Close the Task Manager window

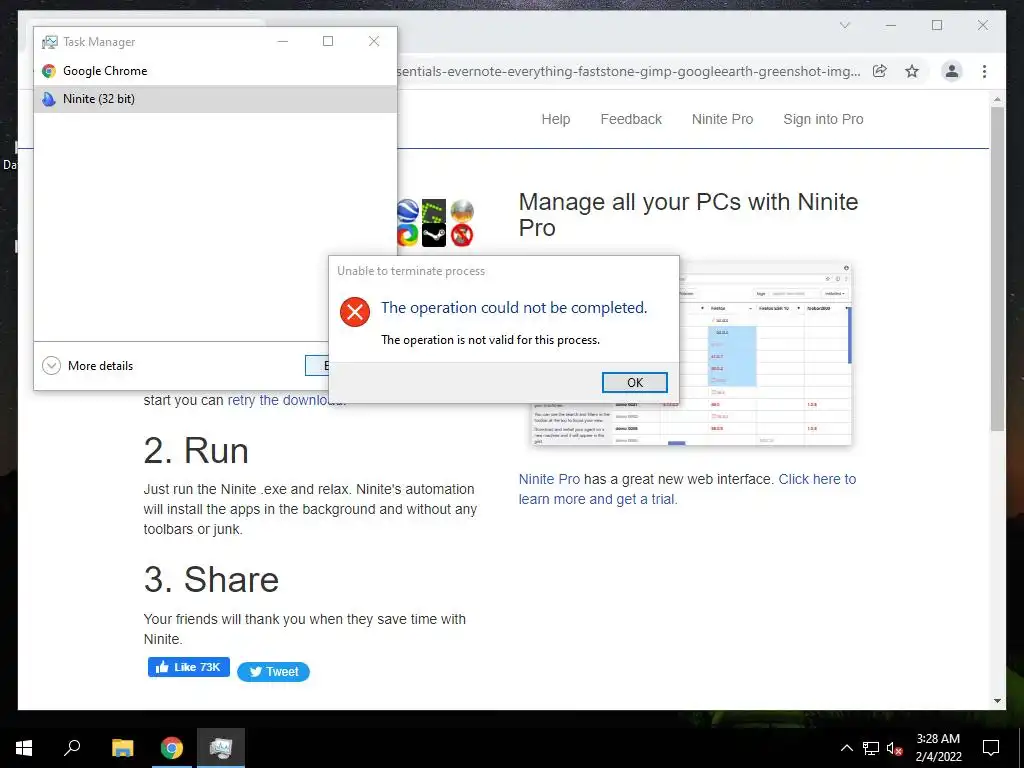coord(374,41)
